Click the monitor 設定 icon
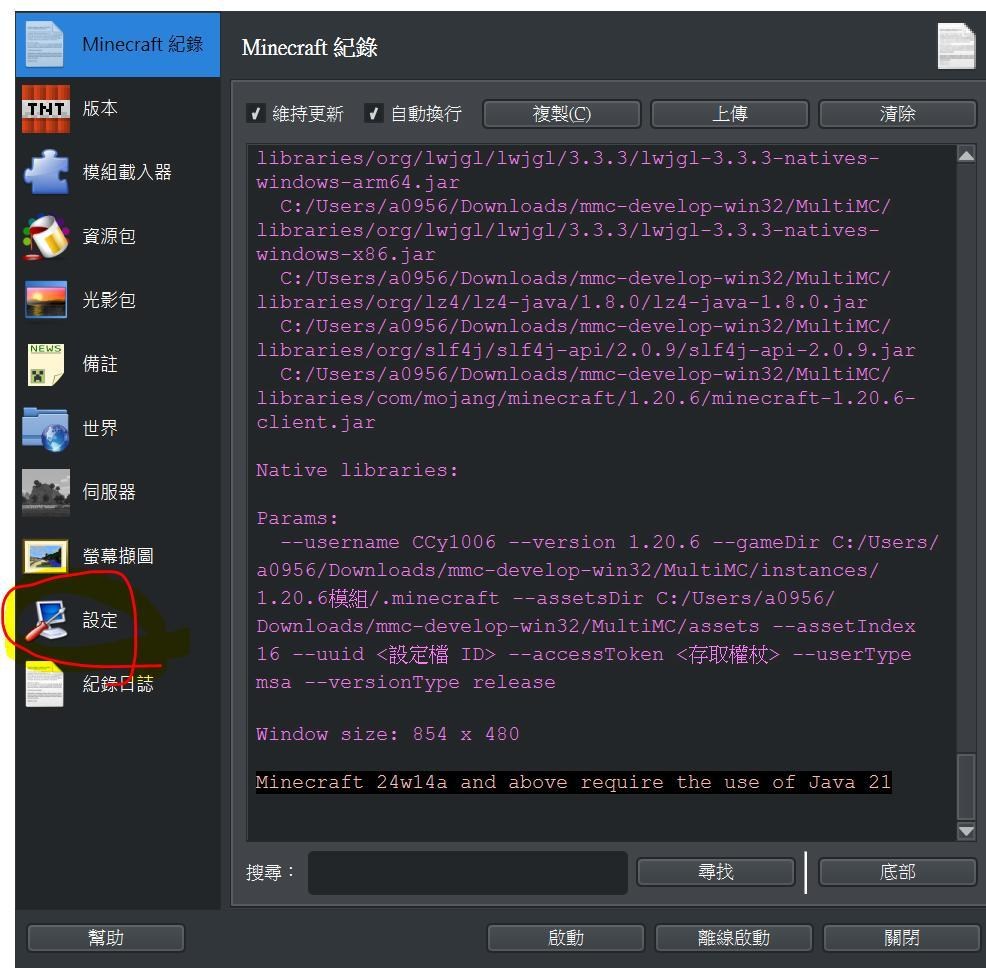986x968 pixels. coord(46,620)
